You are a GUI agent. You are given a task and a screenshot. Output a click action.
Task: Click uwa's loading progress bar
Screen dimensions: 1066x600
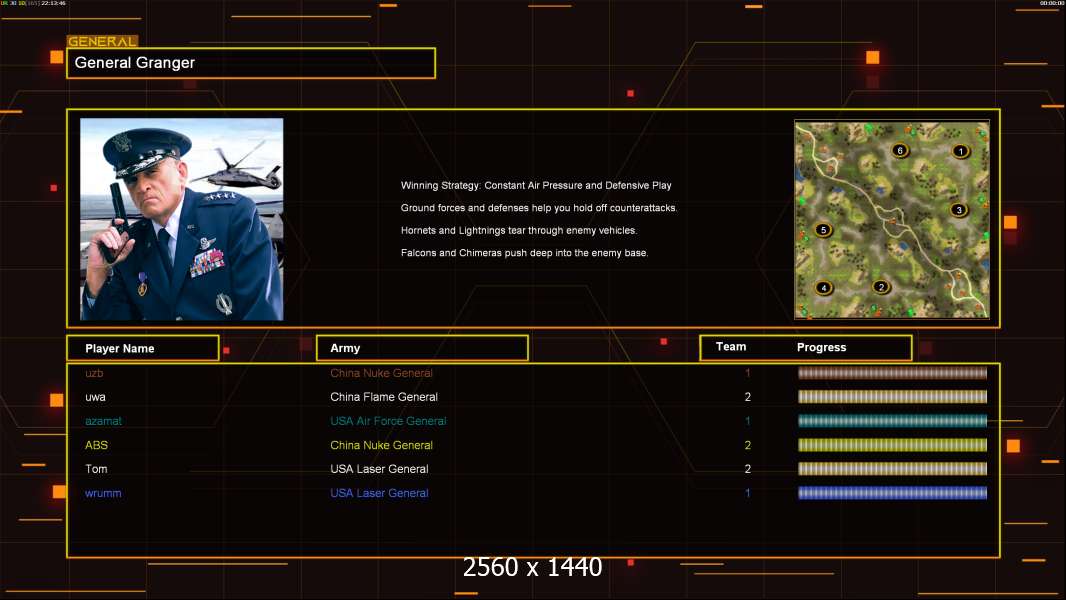click(892, 396)
